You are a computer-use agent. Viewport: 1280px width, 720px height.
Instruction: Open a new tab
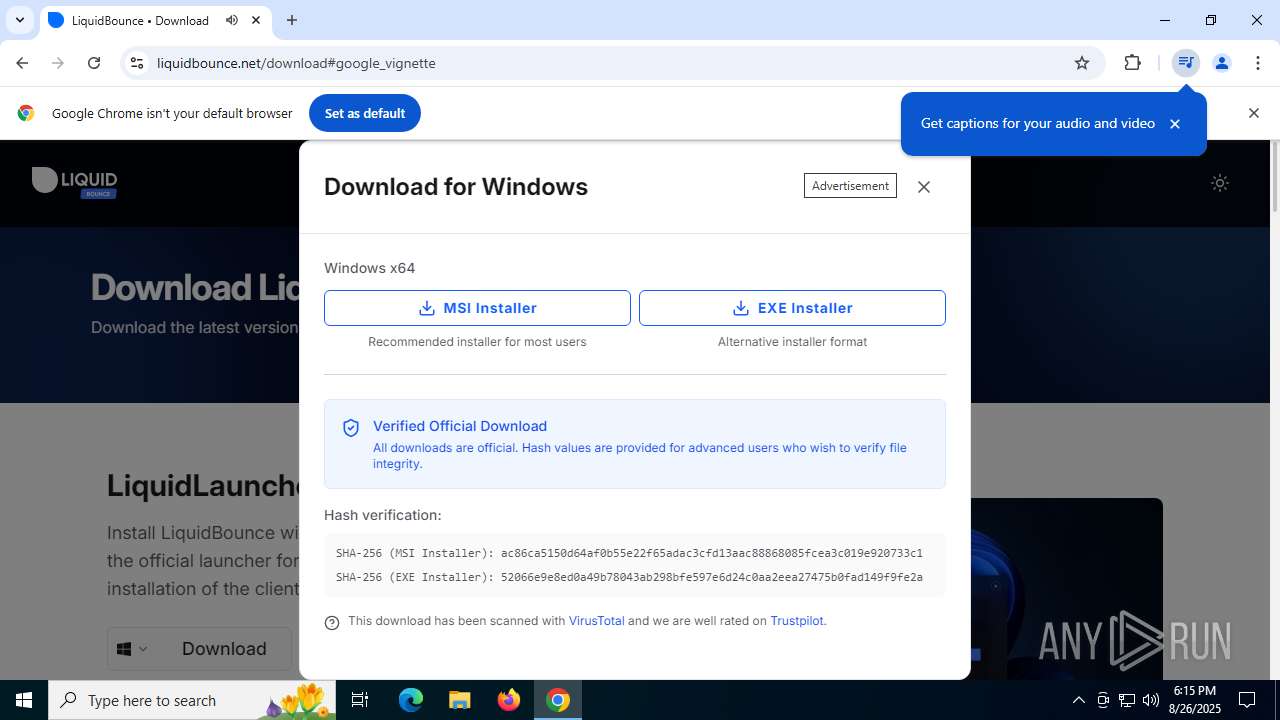292,20
